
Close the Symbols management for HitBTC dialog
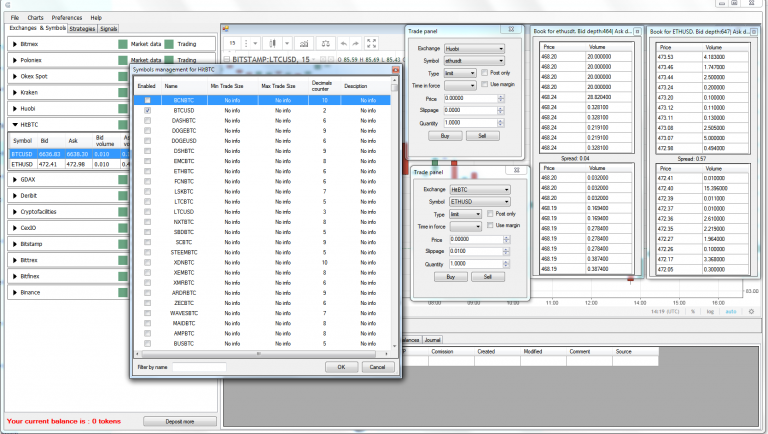(395, 70)
